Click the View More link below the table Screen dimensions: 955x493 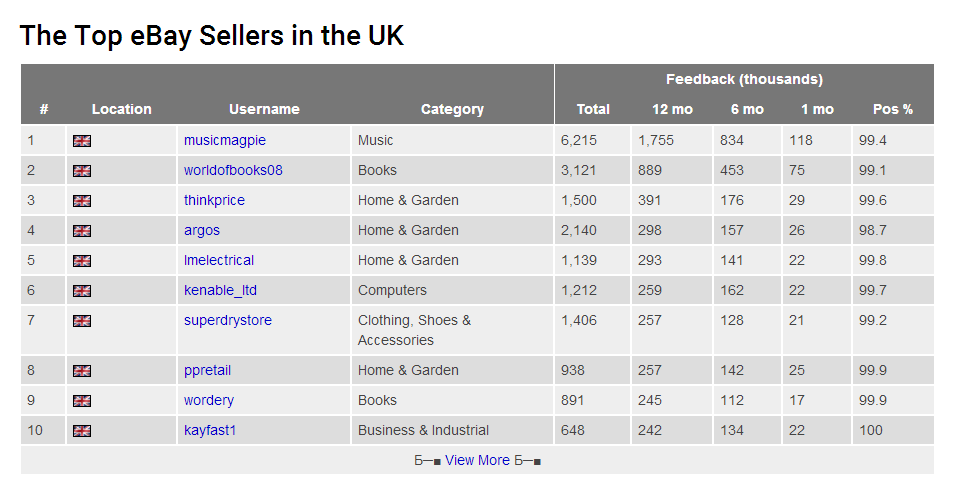coord(478,460)
